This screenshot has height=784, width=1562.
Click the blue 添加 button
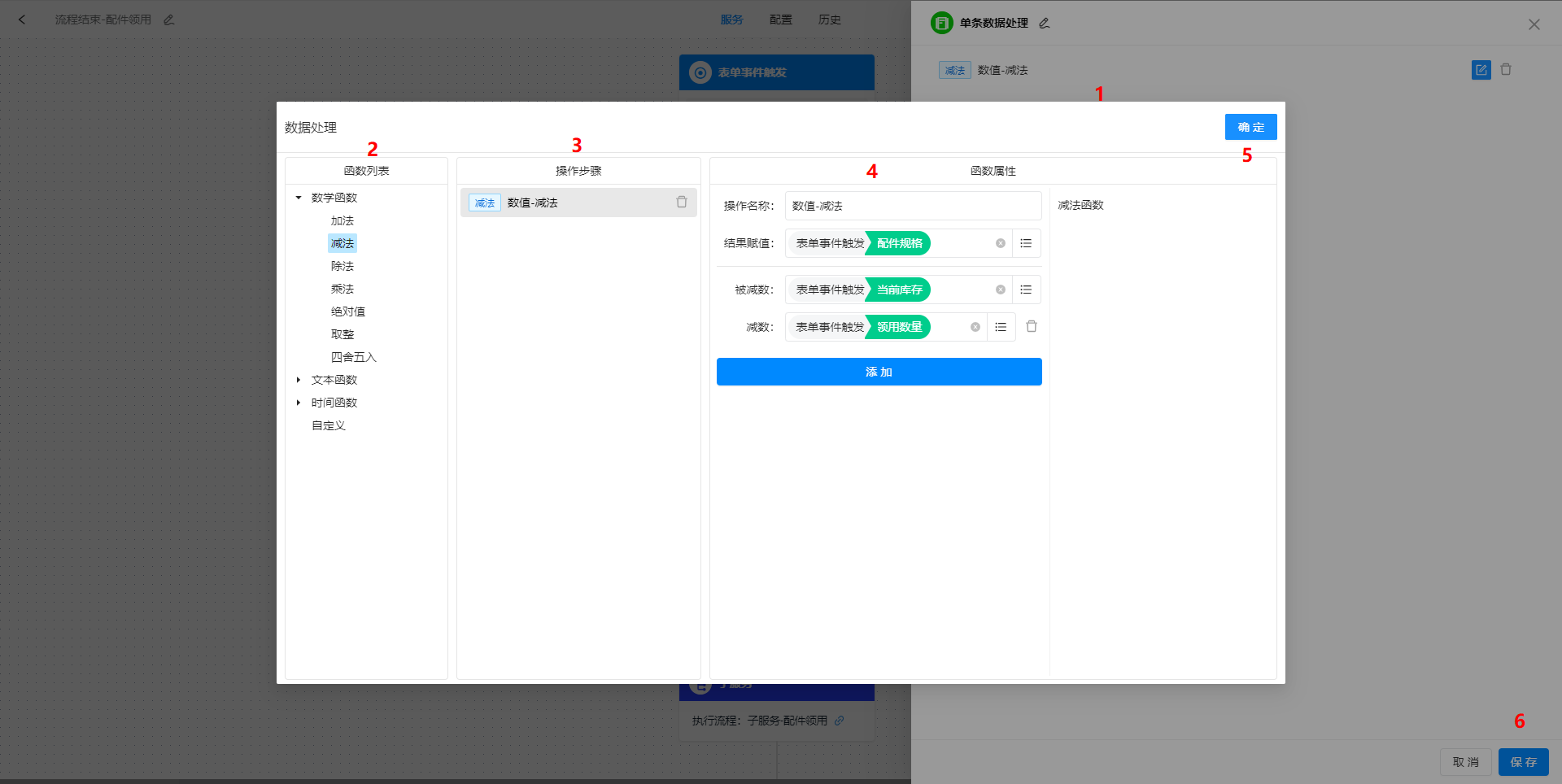879,372
